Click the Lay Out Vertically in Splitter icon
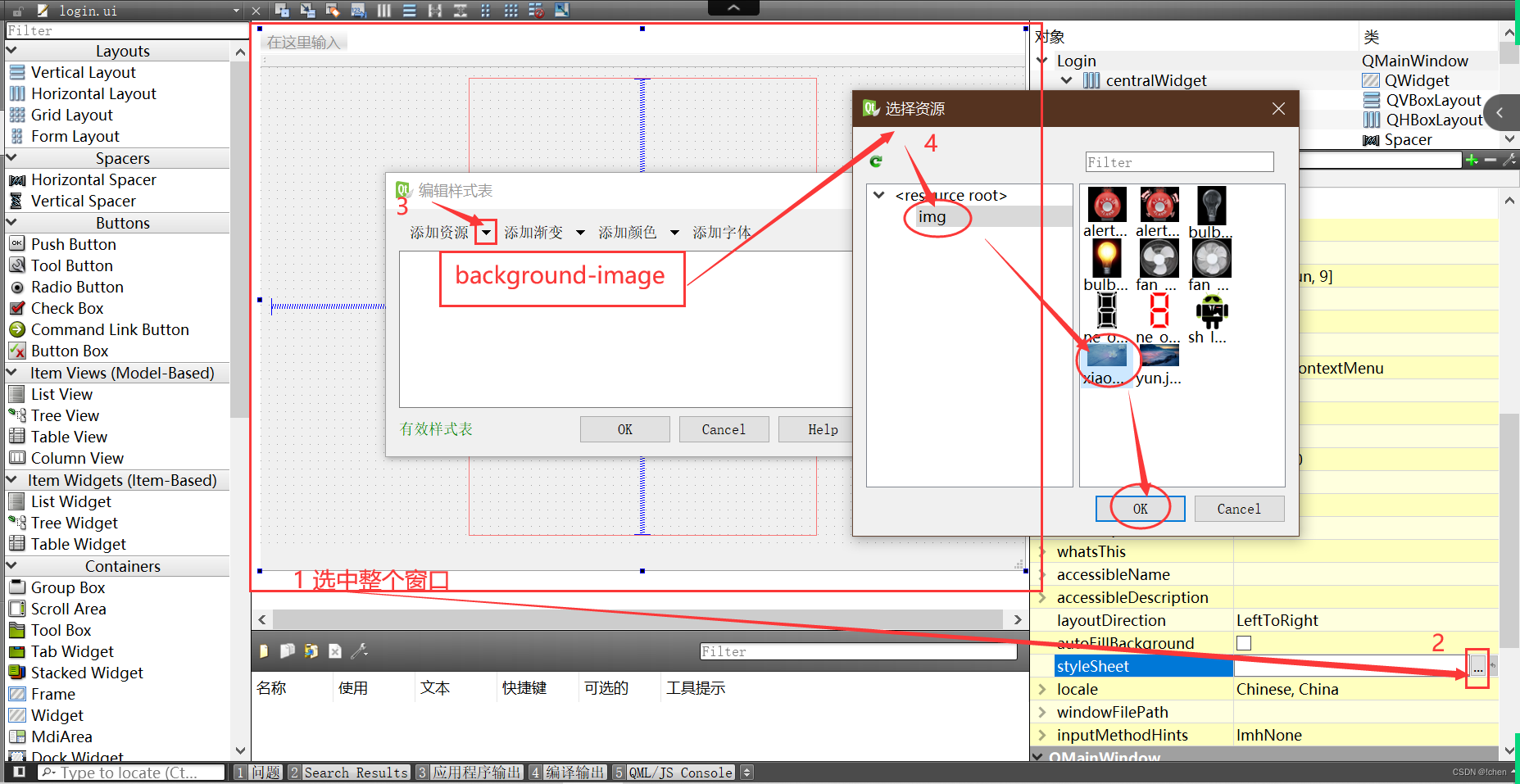The image size is (1520, 784). [x=460, y=10]
